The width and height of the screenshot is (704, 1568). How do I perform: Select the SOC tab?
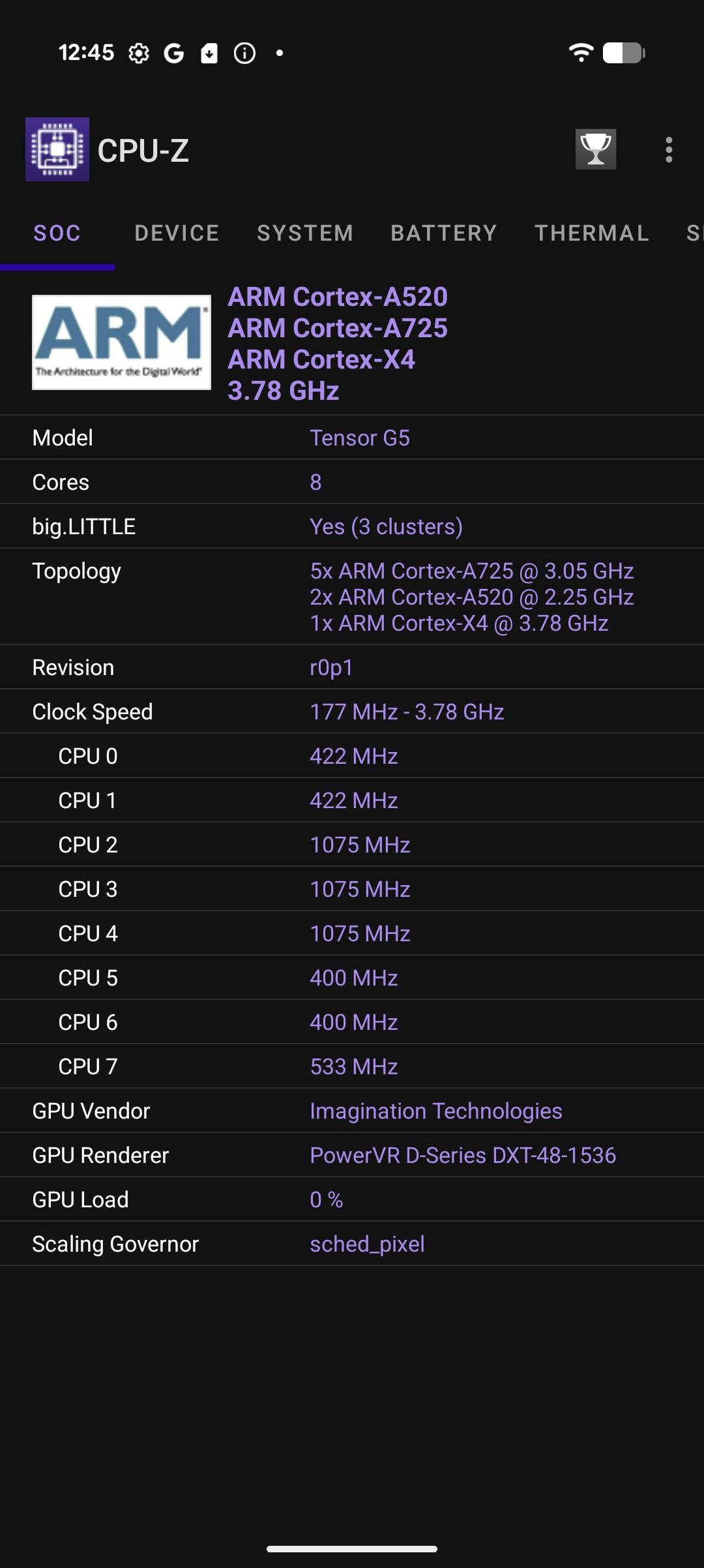coord(57,233)
